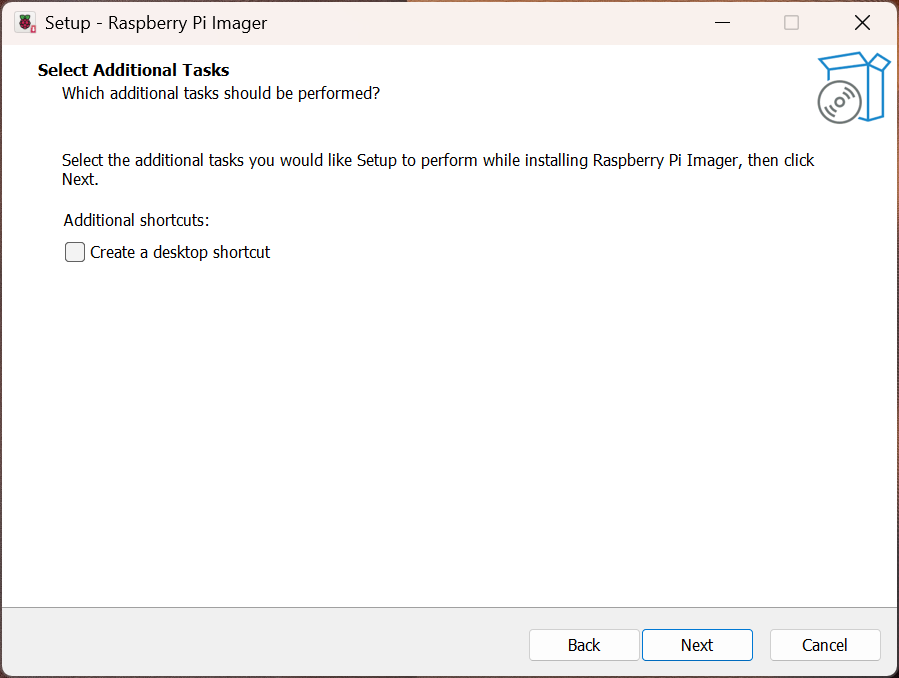Click the 'Which additional tasks should be performed?' subtitle
The image size is (899, 678).
221,93
